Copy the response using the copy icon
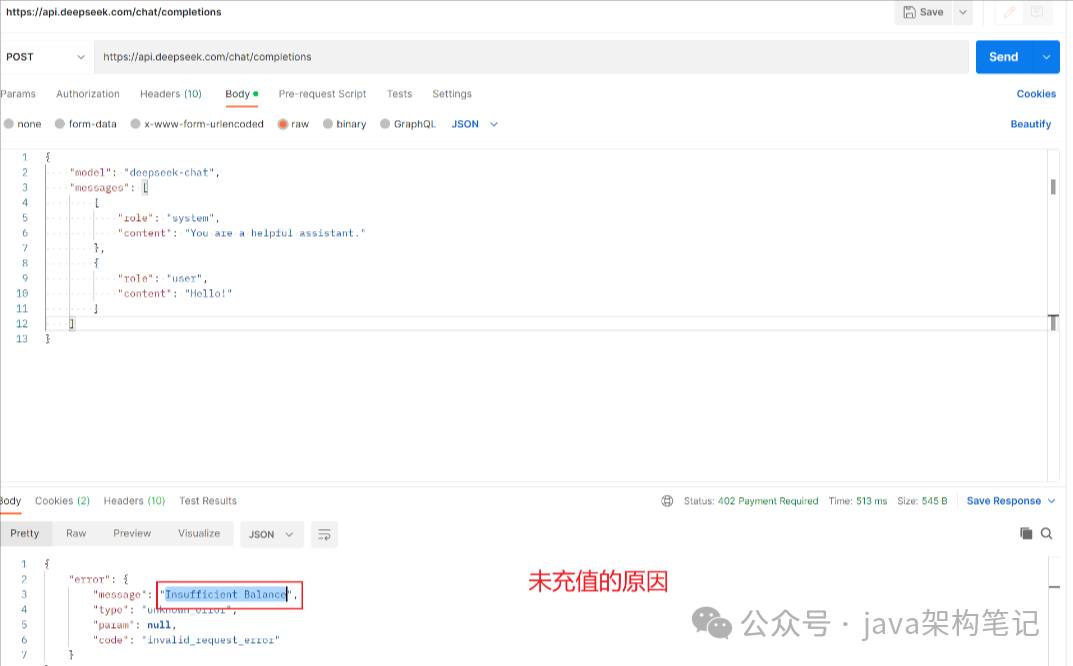Viewport: 1073px width, 666px height. click(x=1026, y=533)
